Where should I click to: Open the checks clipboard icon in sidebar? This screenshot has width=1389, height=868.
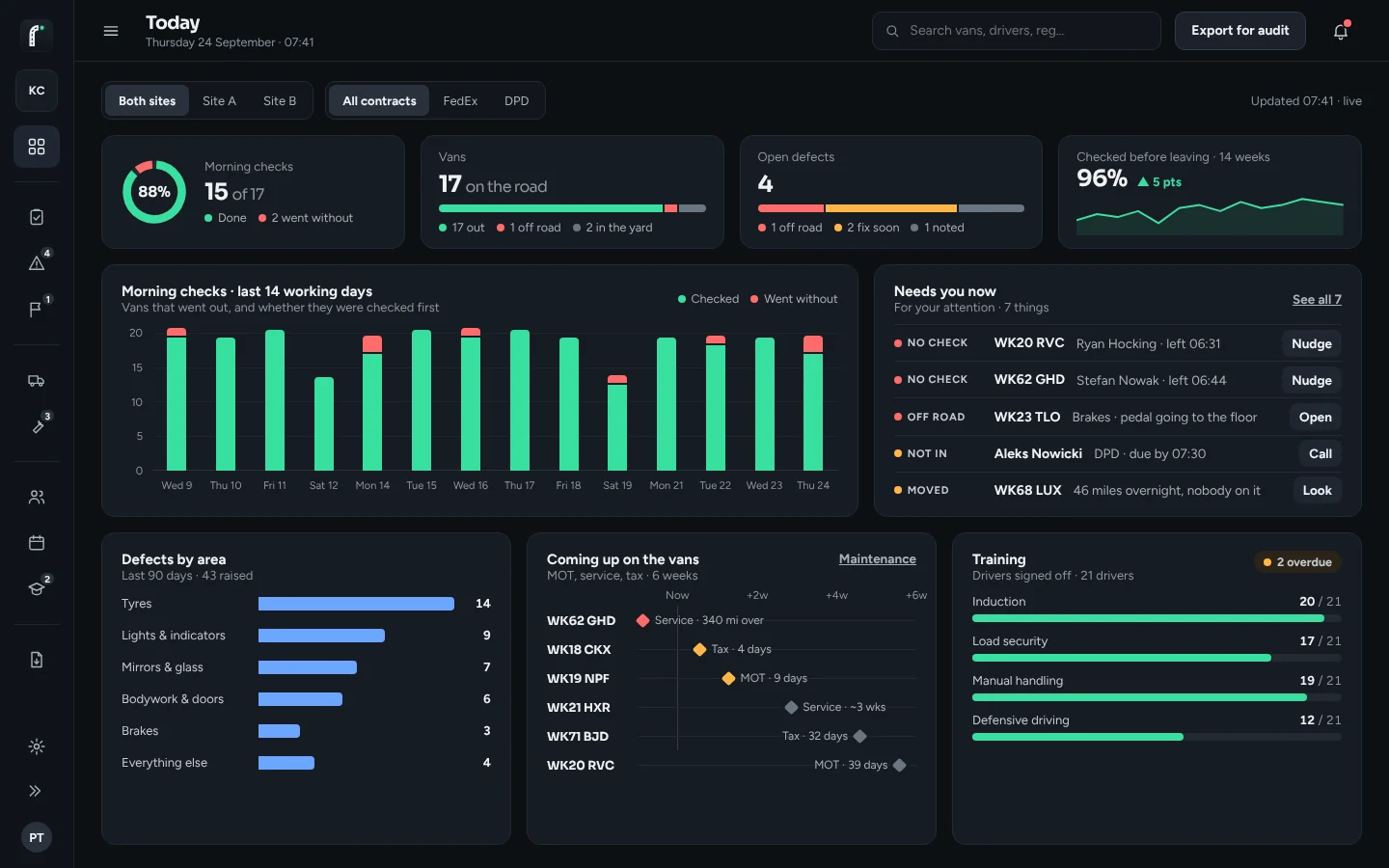pyautogui.click(x=37, y=217)
